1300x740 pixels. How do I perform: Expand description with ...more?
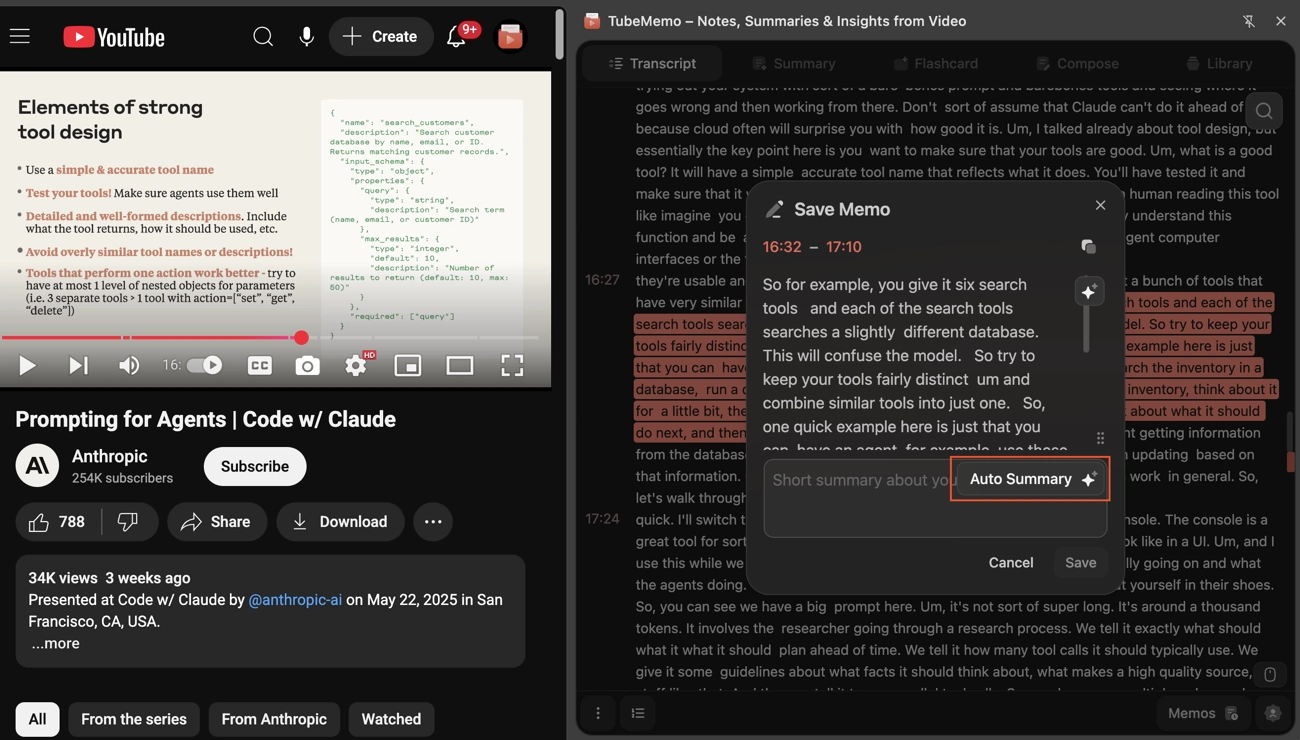(55, 644)
